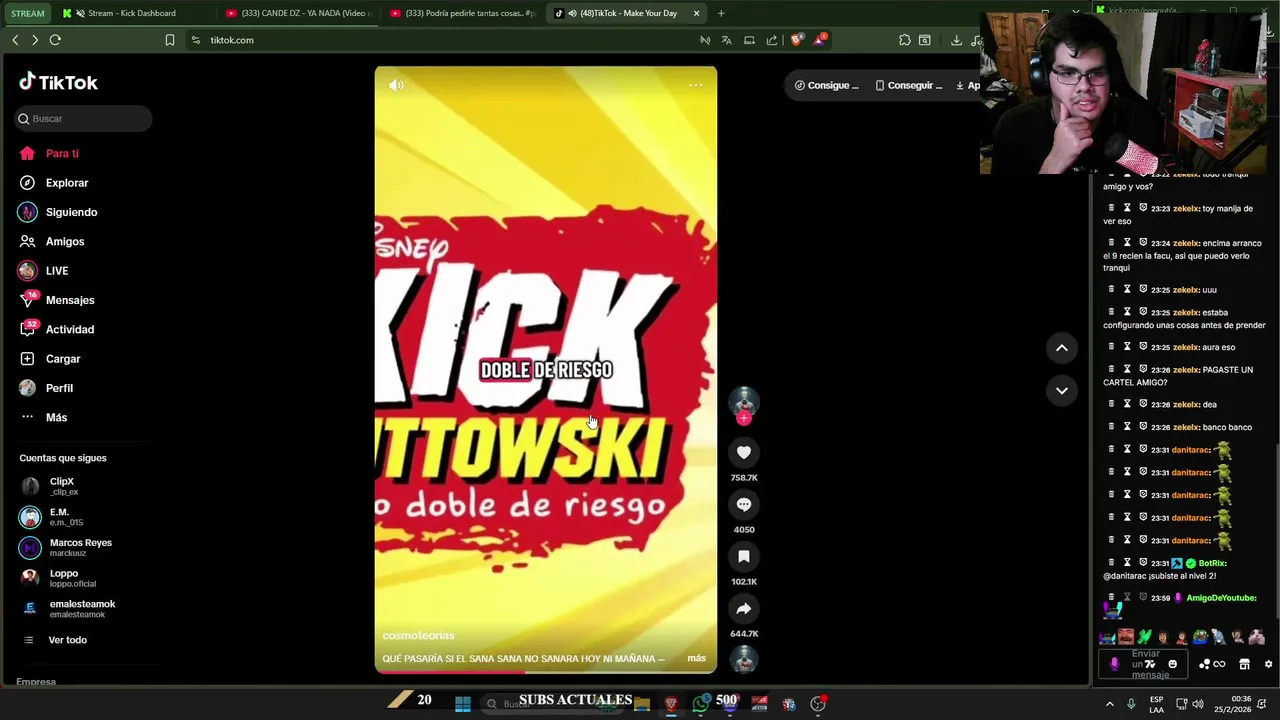This screenshot has width=1280, height=720.
Task: Switch to Stream - Kick Dashboard tab
Action: point(131,13)
